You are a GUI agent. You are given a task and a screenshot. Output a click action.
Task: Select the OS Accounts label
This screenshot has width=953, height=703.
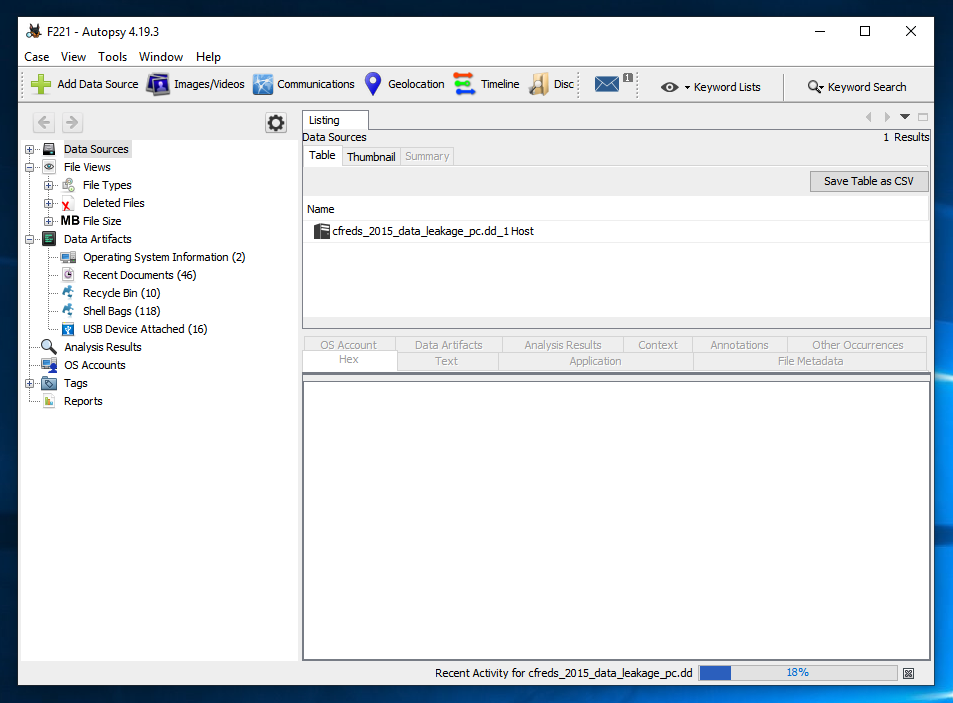95,365
